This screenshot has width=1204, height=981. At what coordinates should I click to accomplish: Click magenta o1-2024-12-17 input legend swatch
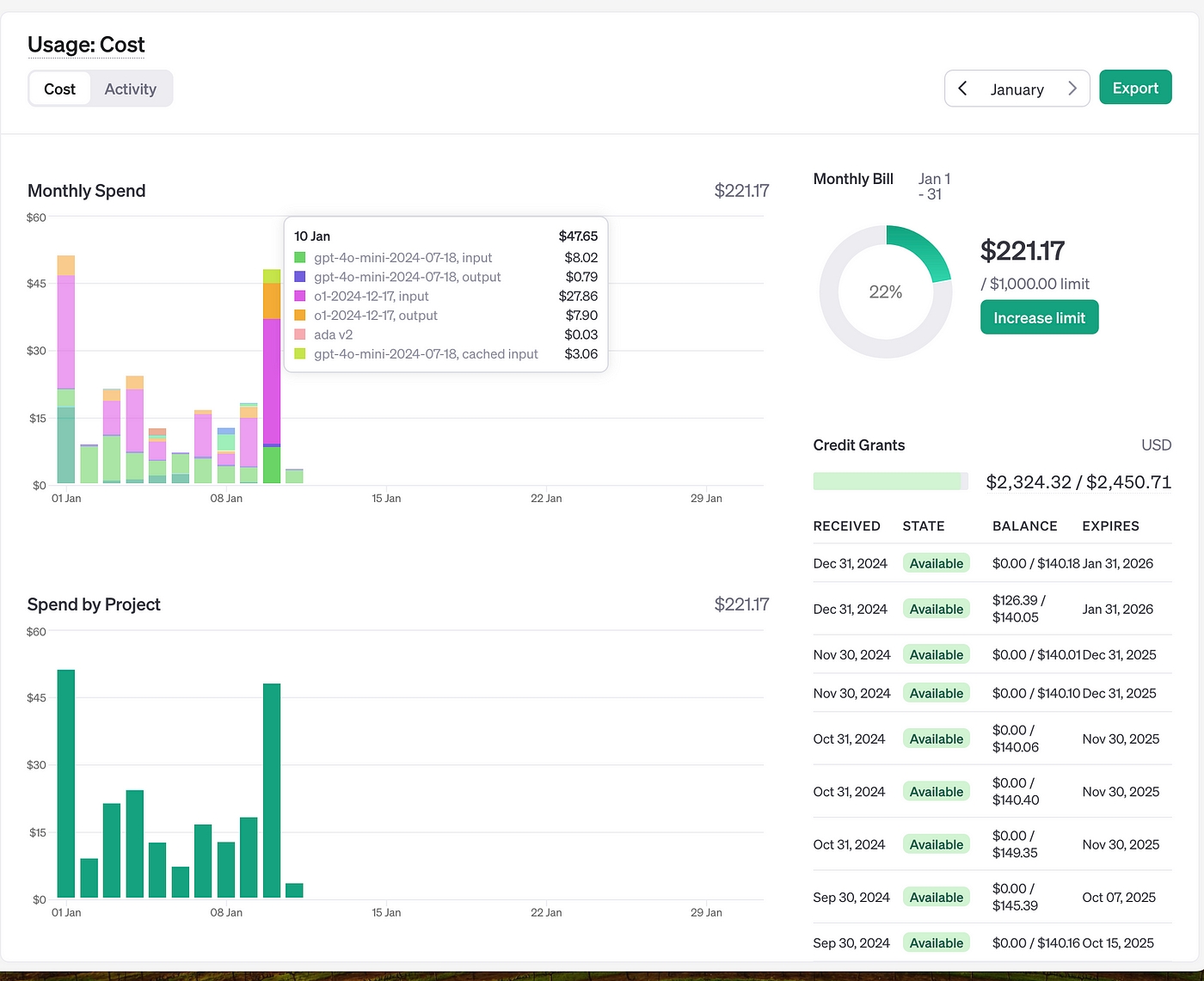pos(300,296)
